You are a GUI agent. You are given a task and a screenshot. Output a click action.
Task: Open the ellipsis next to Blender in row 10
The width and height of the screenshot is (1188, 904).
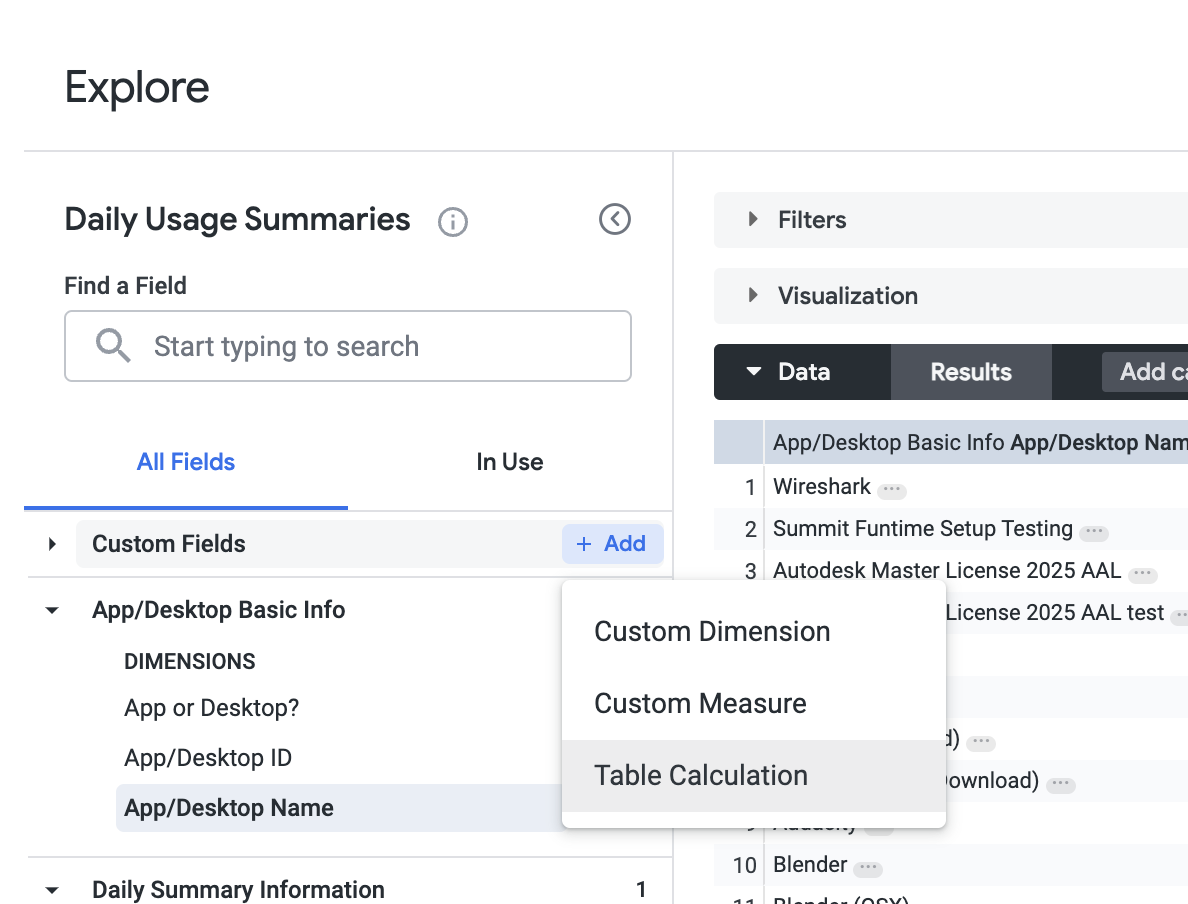point(867,867)
